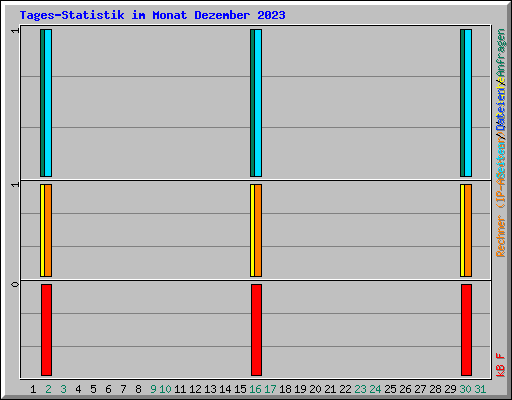512x400 pixels.
Task: Click the x-axis day label "26"
Action: pos(405,389)
